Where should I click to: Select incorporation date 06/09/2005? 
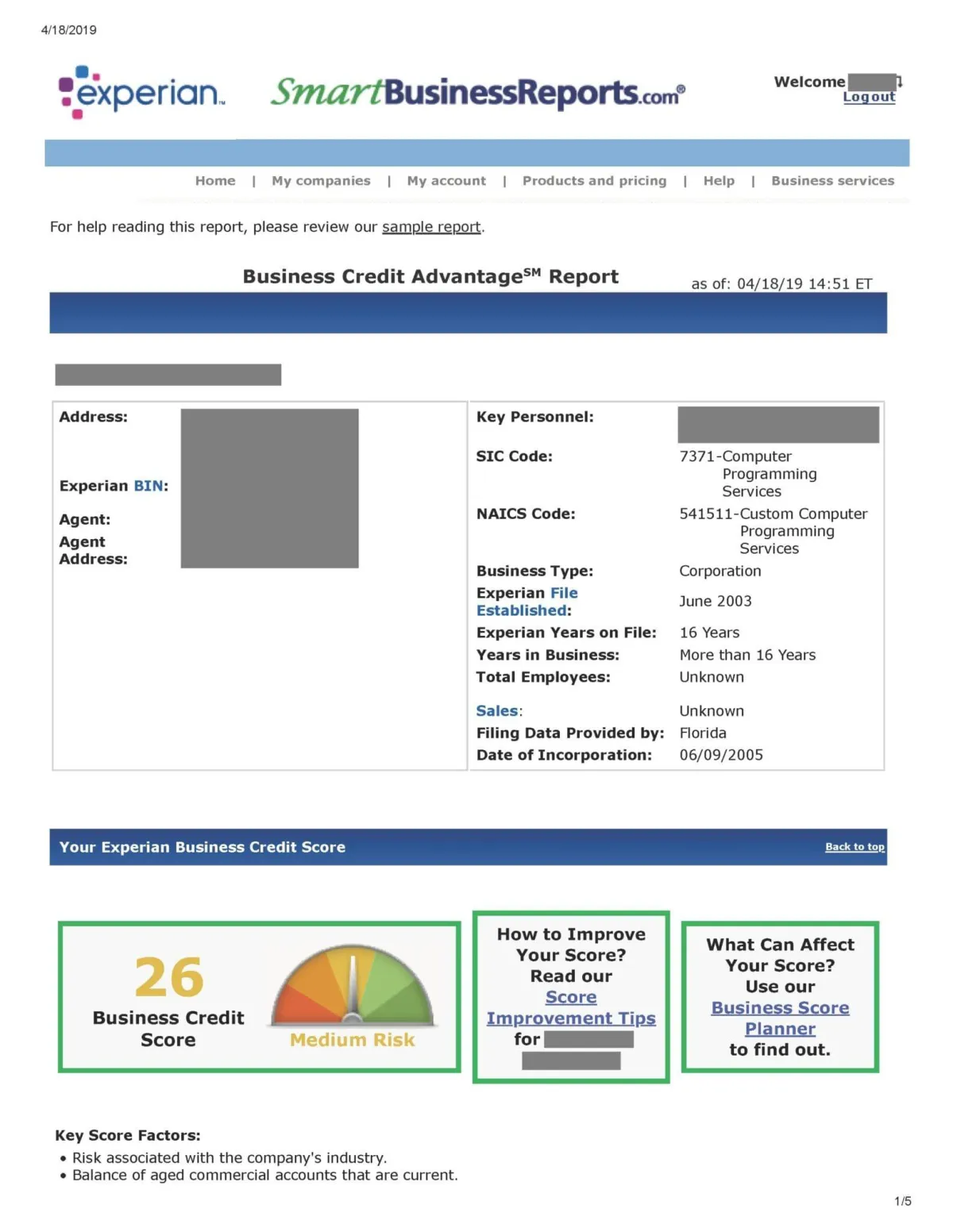[721, 756]
